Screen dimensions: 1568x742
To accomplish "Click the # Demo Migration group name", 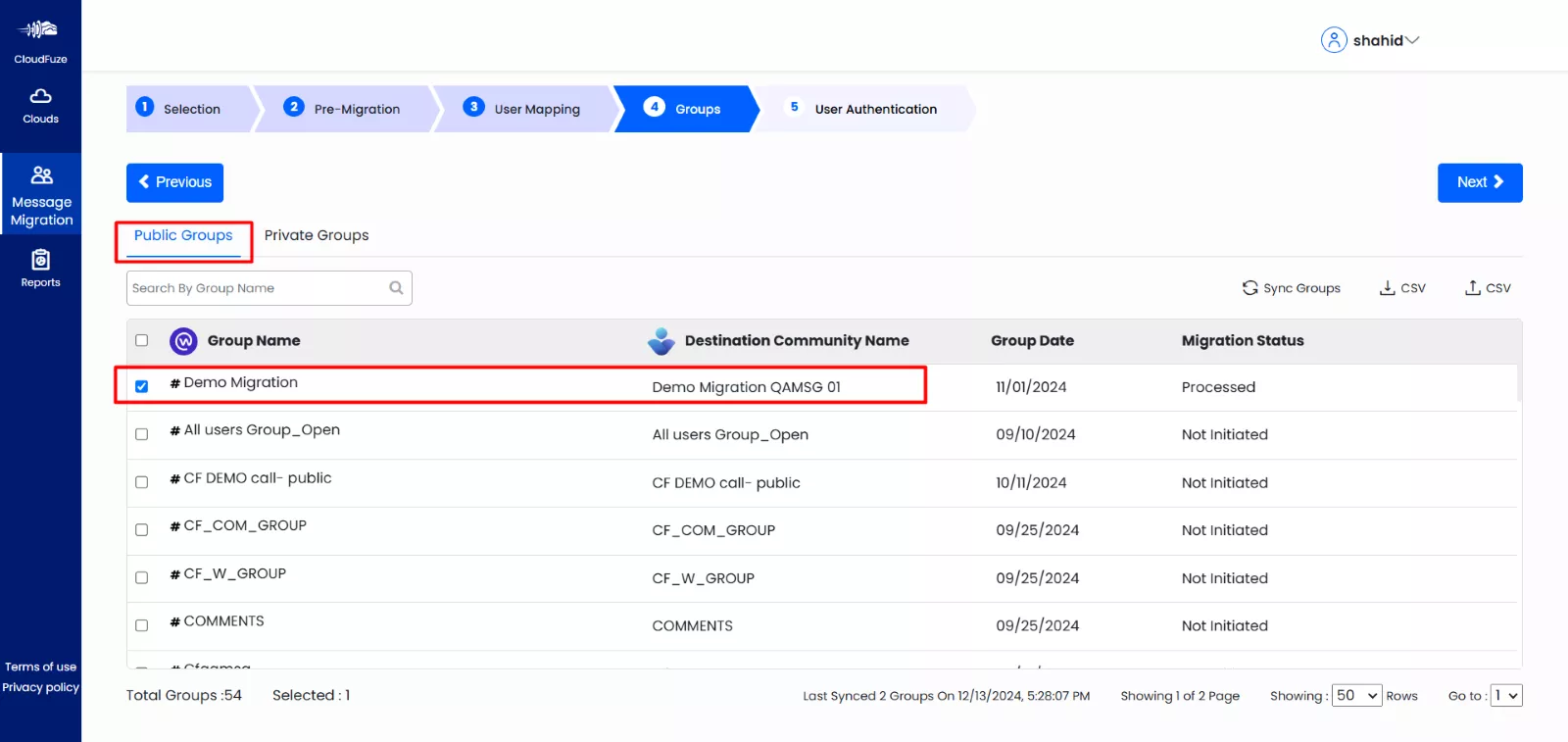I will pos(234,382).
